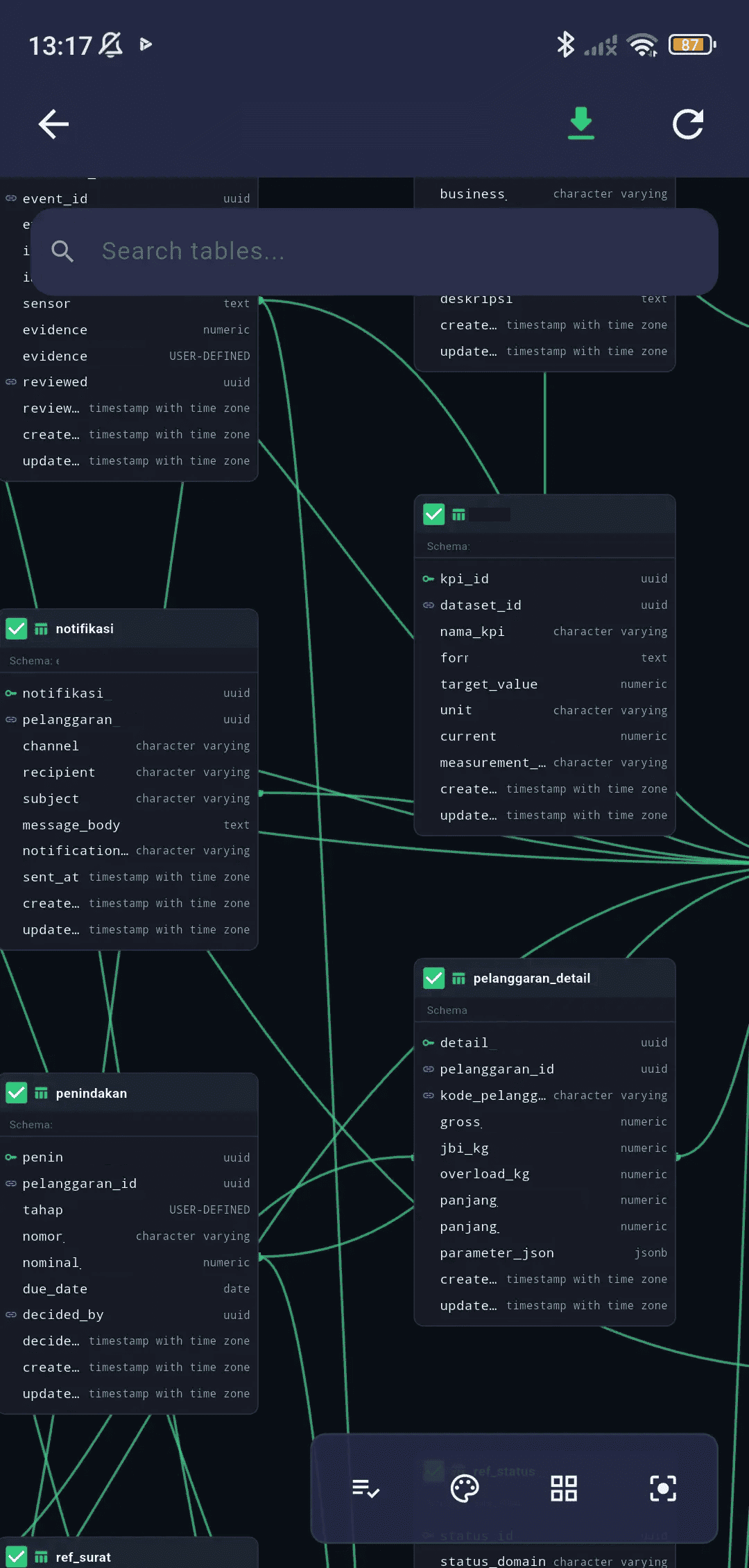Tap the kode_pelangg foreign key icon
This screenshot has width=749, height=1568.
[x=429, y=1096]
